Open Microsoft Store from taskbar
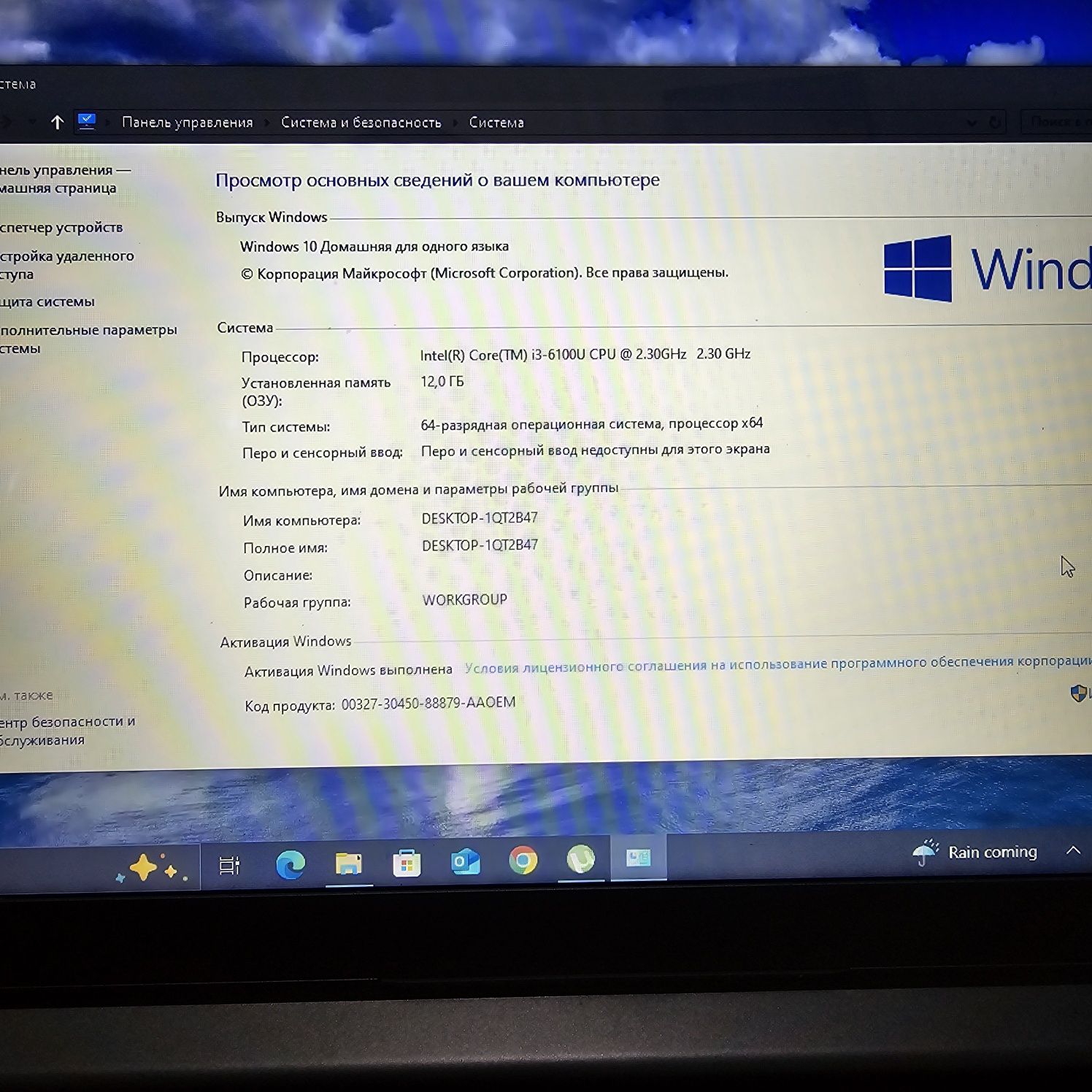The image size is (1092, 1092). pos(407,863)
